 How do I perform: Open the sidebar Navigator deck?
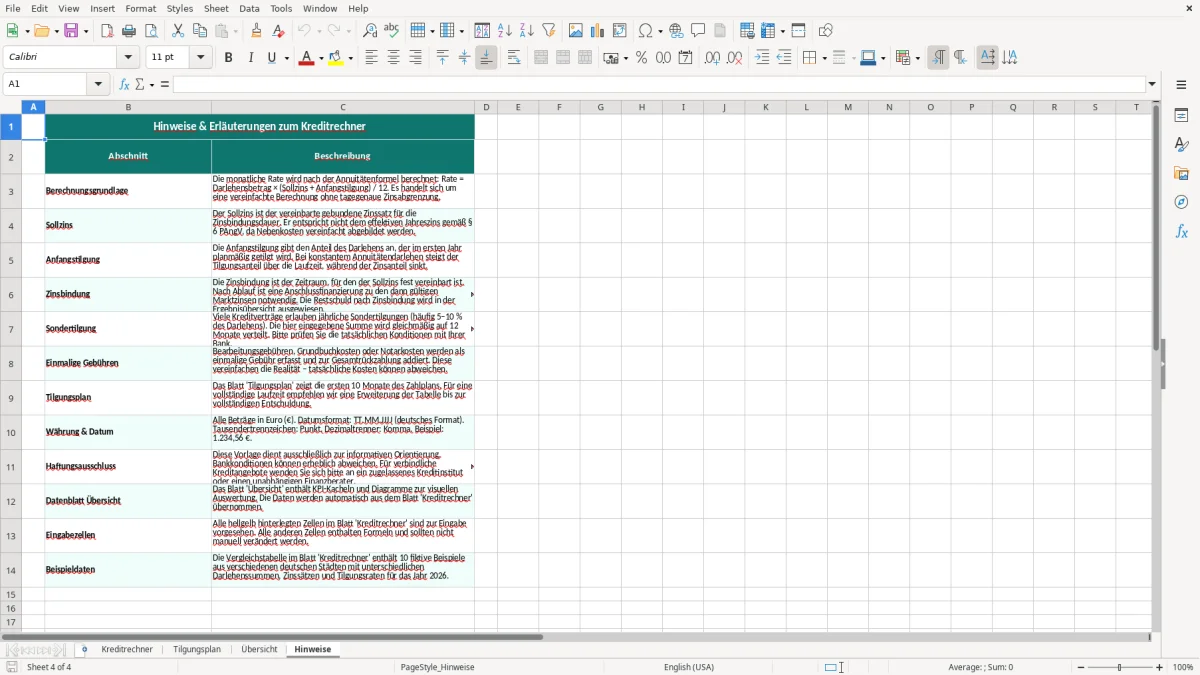[1181, 202]
